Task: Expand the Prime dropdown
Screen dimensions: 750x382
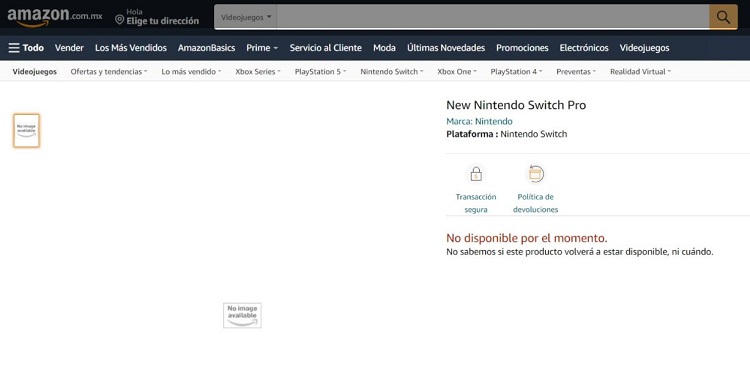Action: pos(262,48)
